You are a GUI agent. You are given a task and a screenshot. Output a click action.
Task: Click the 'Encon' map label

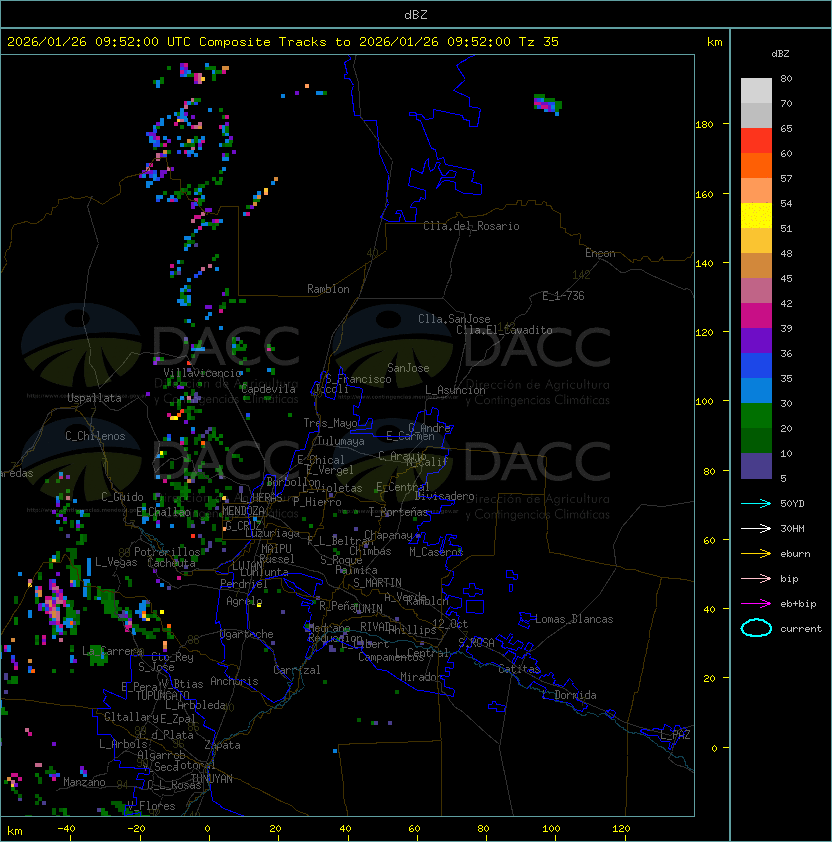point(601,253)
